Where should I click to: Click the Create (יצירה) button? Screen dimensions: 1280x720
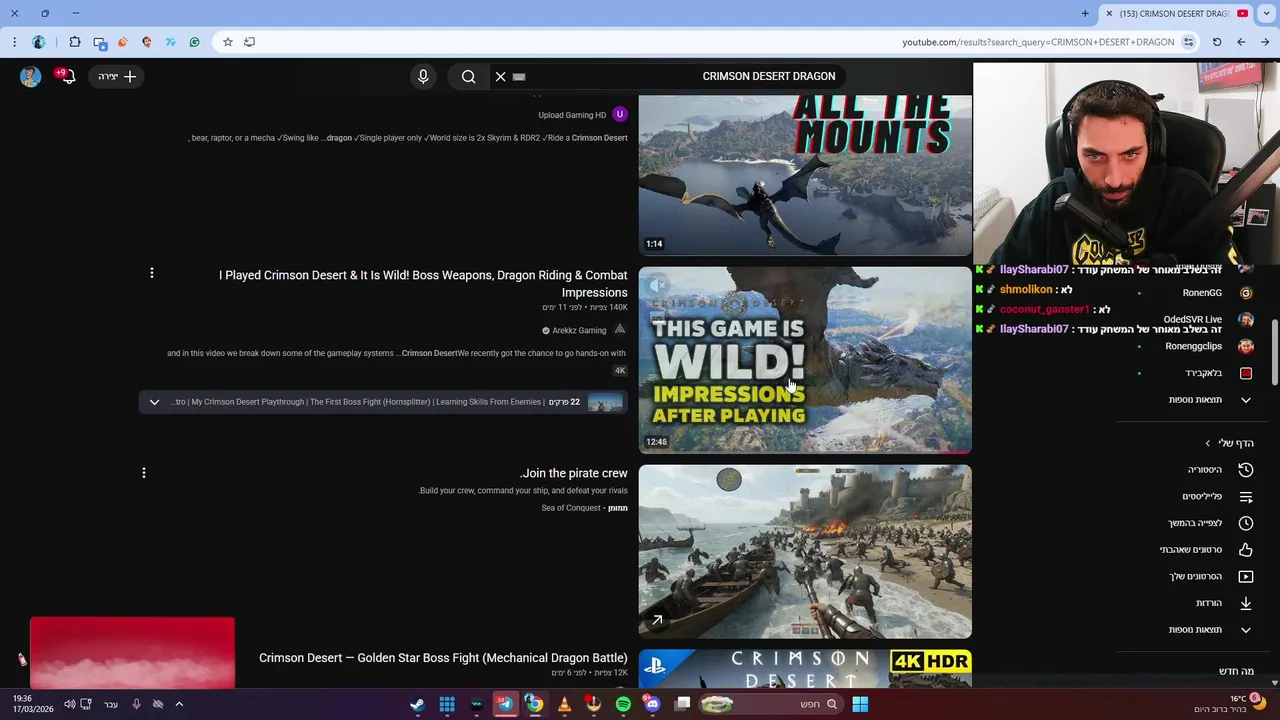(x=118, y=76)
